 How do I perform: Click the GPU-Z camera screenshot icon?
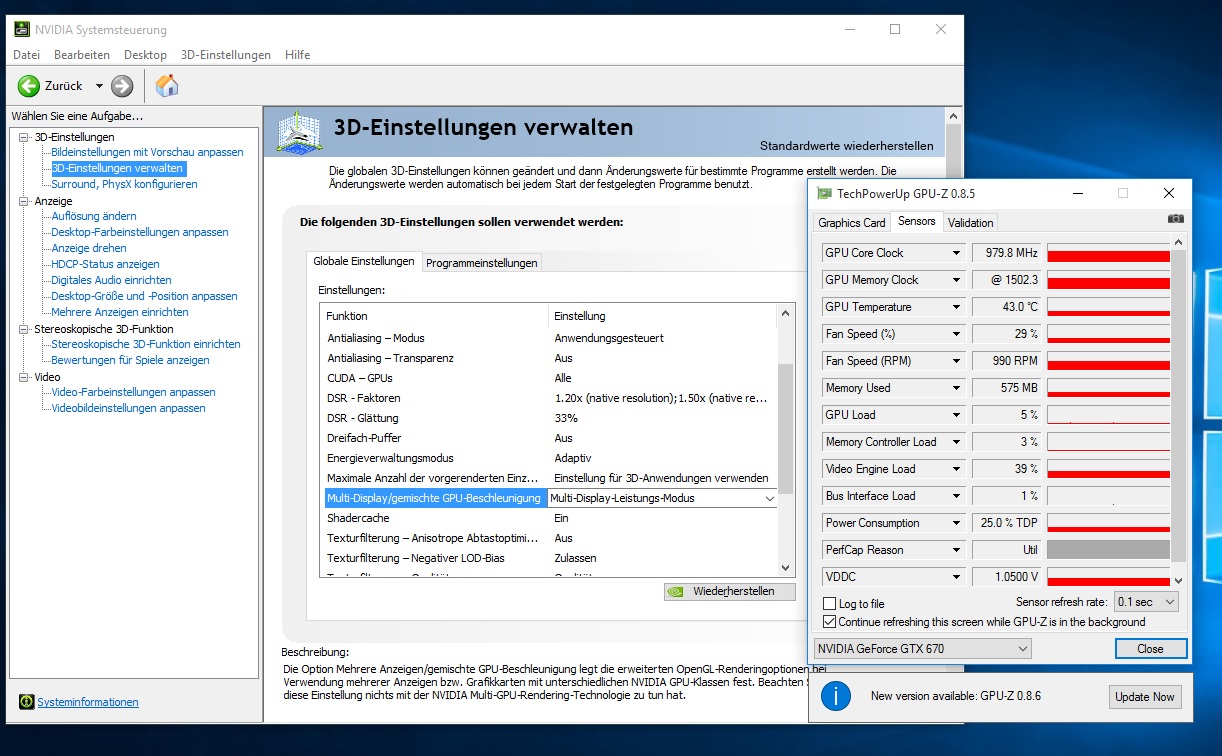tap(1175, 219)
